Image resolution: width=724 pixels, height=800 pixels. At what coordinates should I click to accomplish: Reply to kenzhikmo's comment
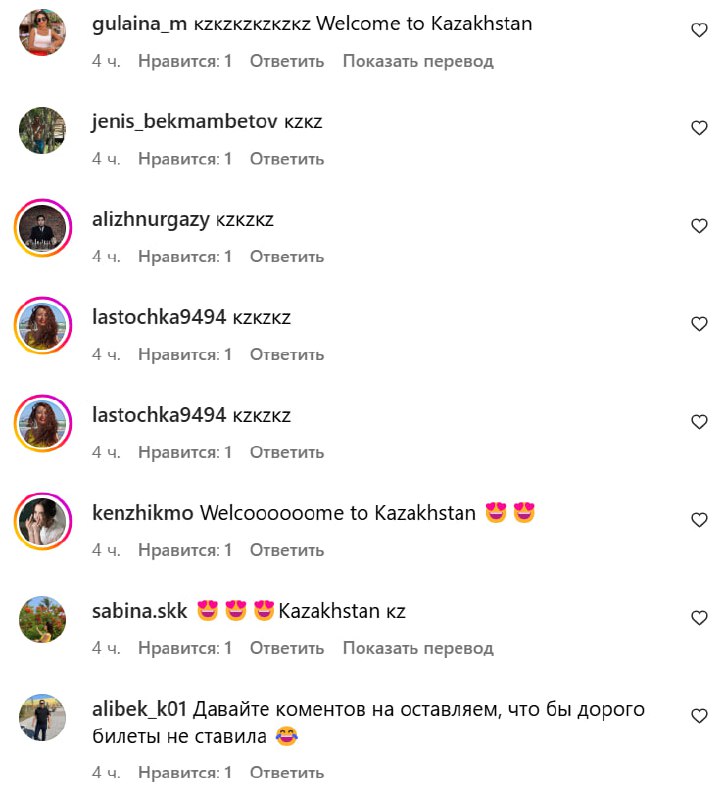[x=287, y=550]
